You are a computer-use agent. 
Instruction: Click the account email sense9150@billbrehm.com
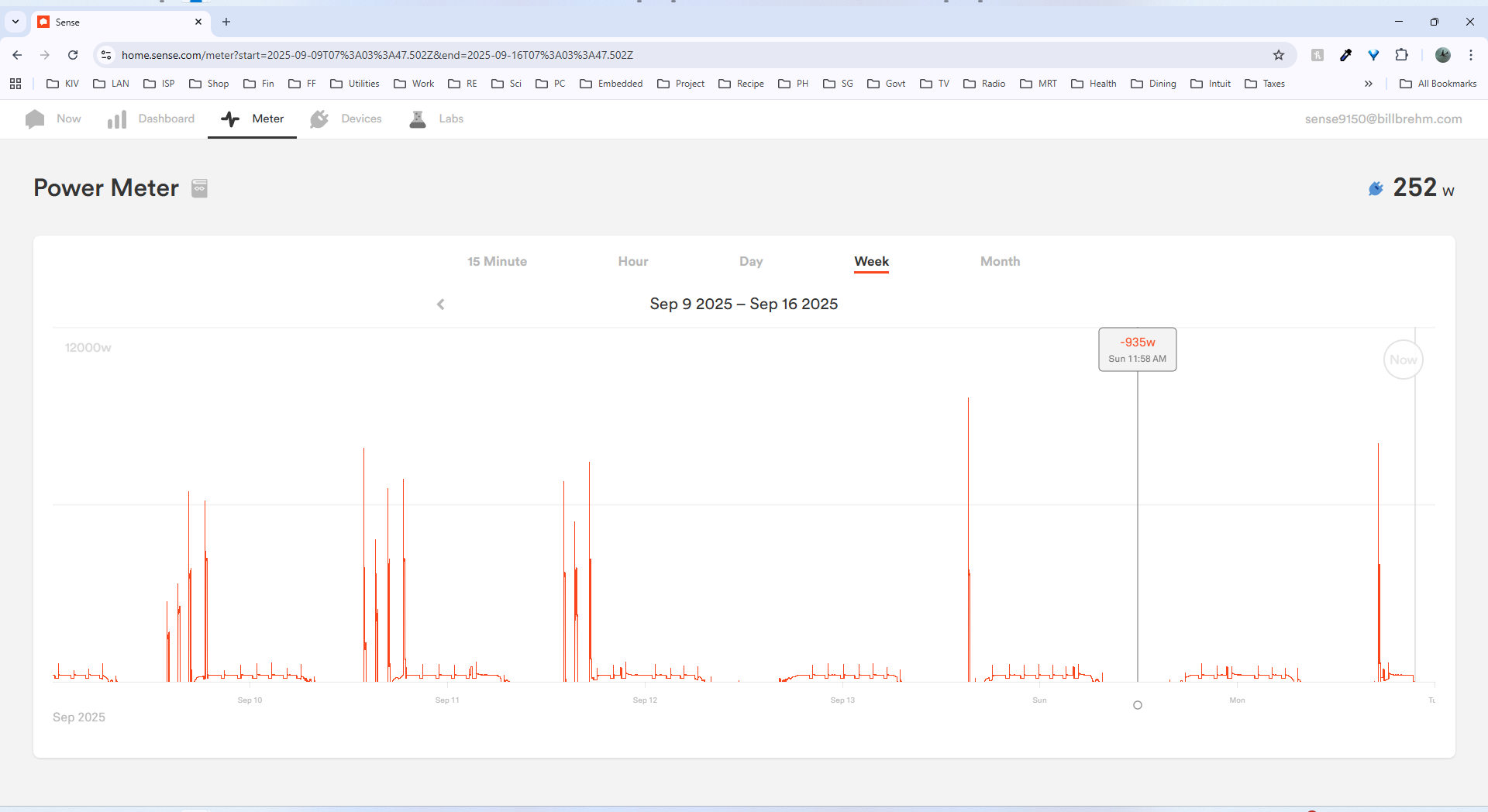coord(1383,119)
